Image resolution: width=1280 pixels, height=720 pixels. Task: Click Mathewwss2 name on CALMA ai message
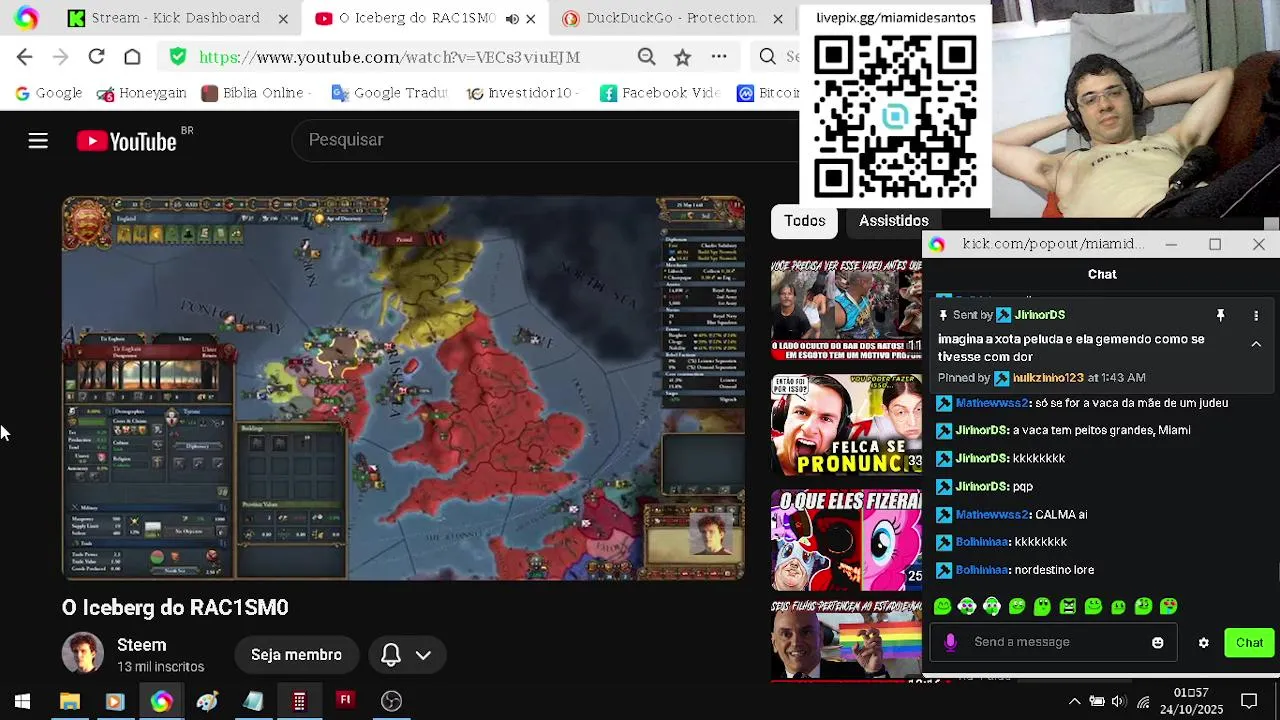click(991, 514)
